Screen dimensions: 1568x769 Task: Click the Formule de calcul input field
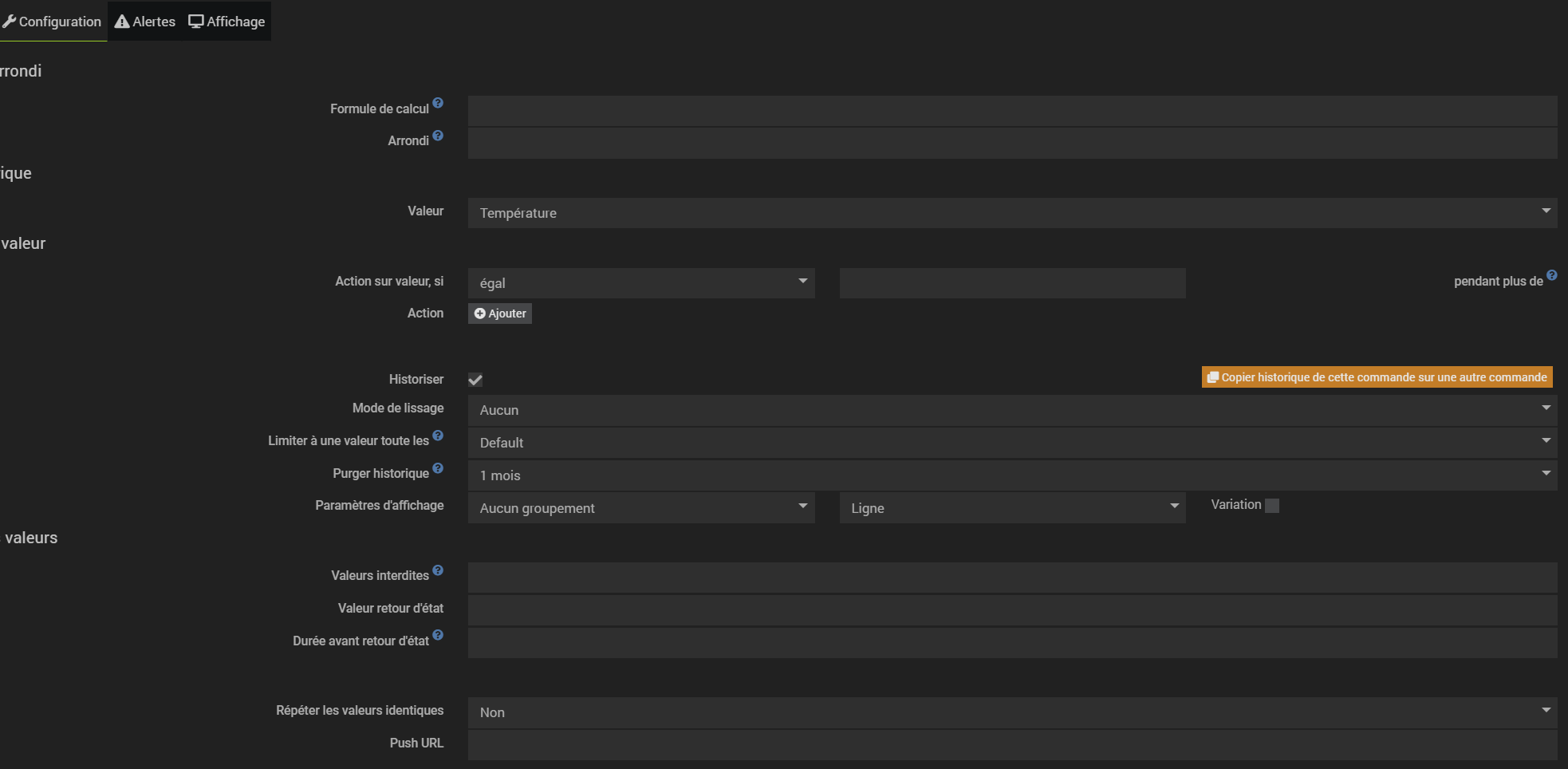(x=1011, y=111)
